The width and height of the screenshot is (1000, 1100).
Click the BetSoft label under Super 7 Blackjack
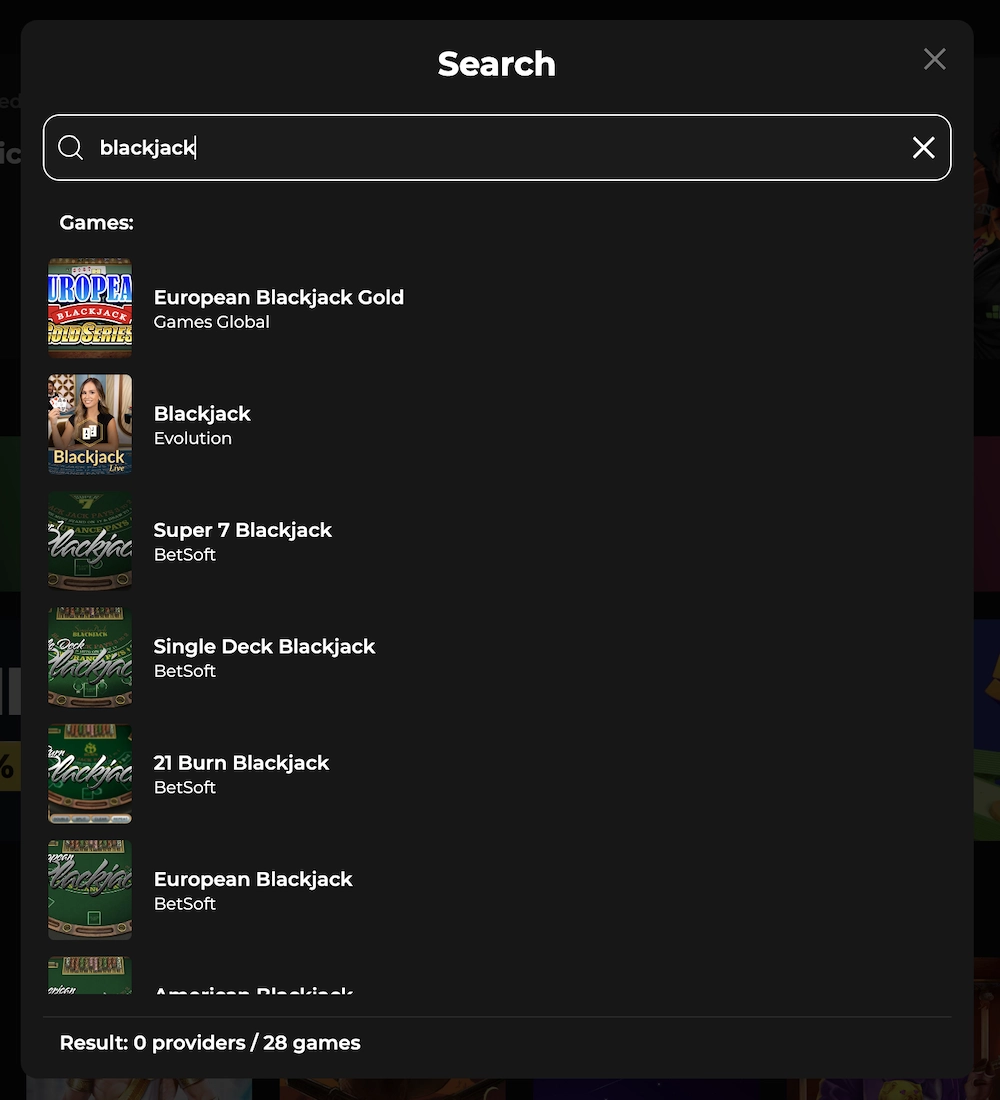tap(185, 555)
